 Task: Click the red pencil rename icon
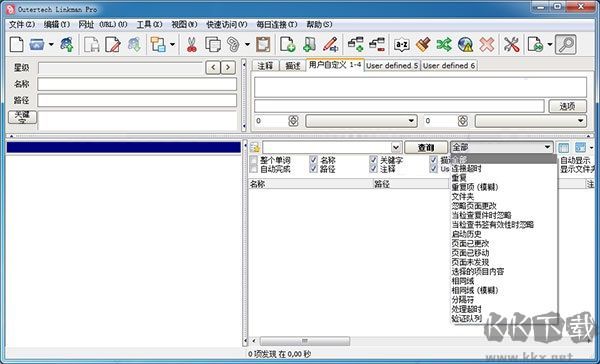click(330, 45)
